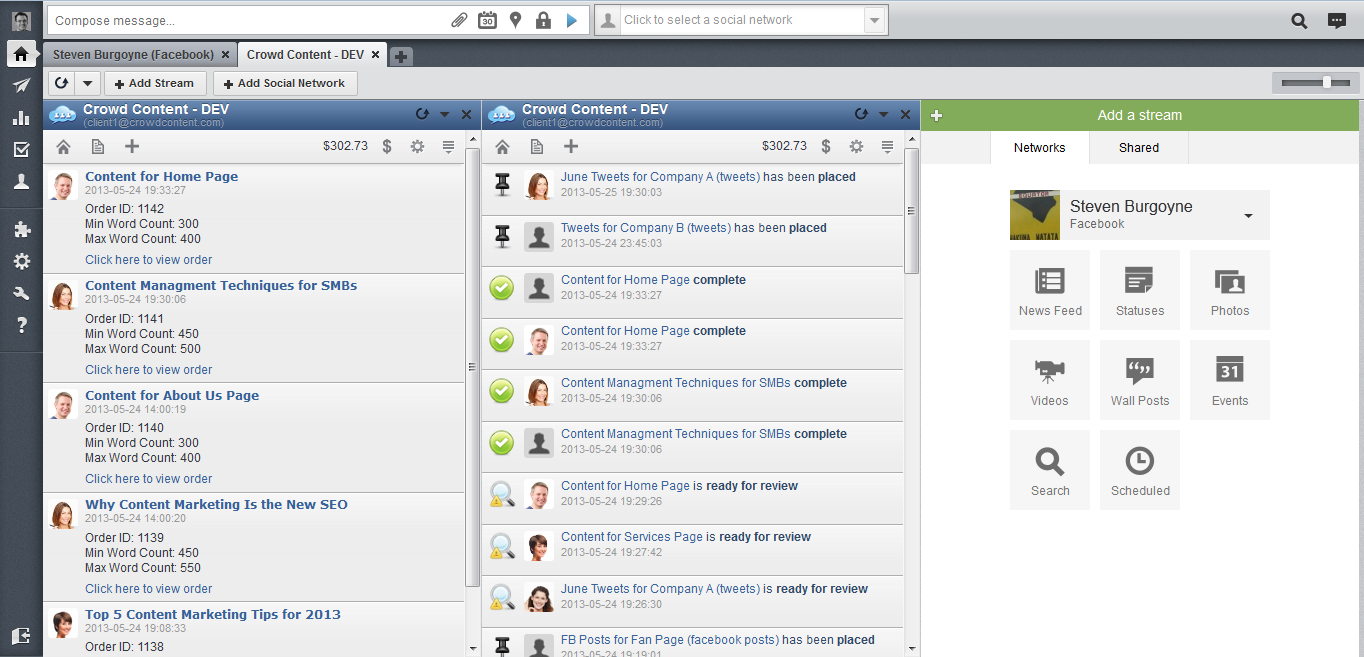Open search with the magnifier icon
Image resolution: width=1364 pixels, height=657 pixels.
tap(1298, 19)
